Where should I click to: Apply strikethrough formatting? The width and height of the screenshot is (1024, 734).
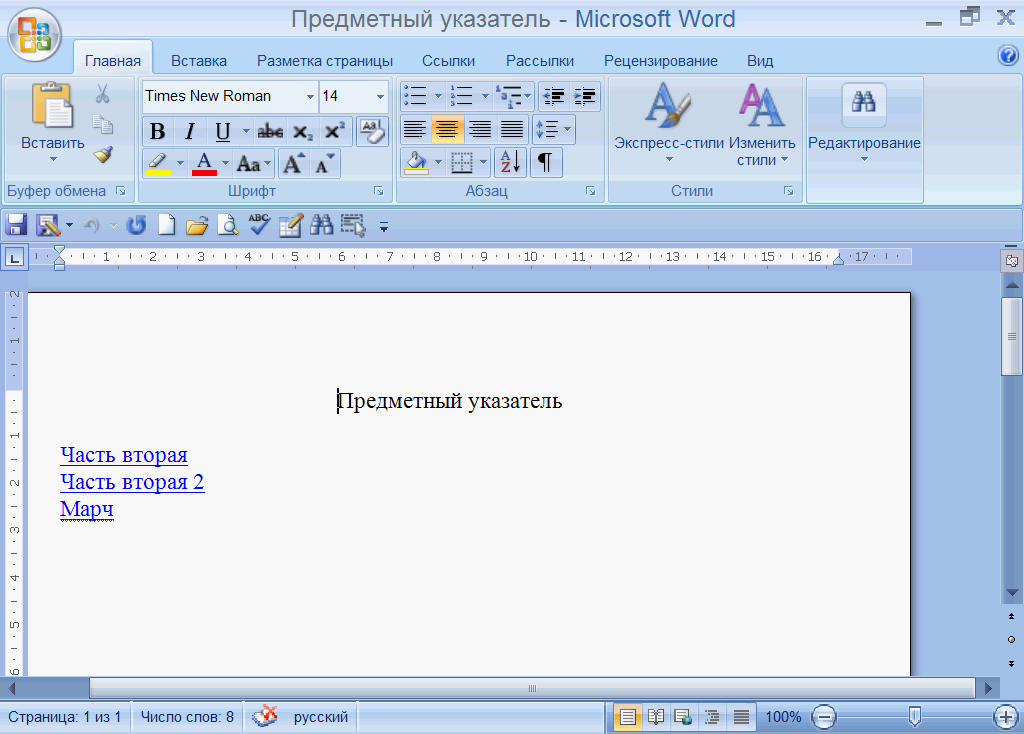click(x=270, y=132)
